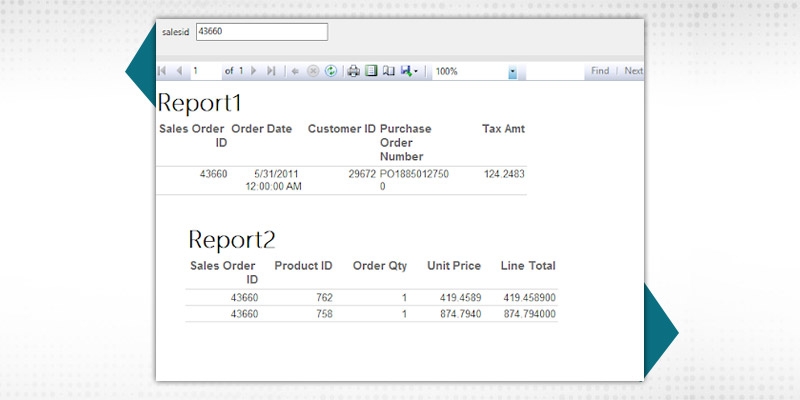Viewport: 800px width, 400px height.
Task: Click the Line Total column header
Action: point(528,266)
